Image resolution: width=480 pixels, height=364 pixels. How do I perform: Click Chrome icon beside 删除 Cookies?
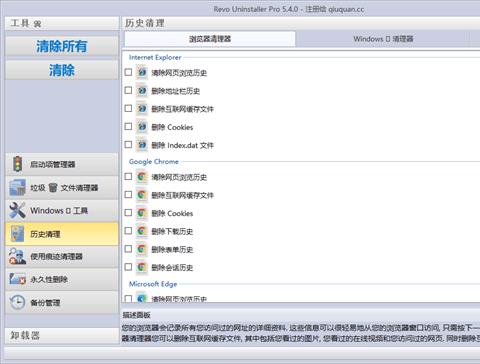pos(142,213)
